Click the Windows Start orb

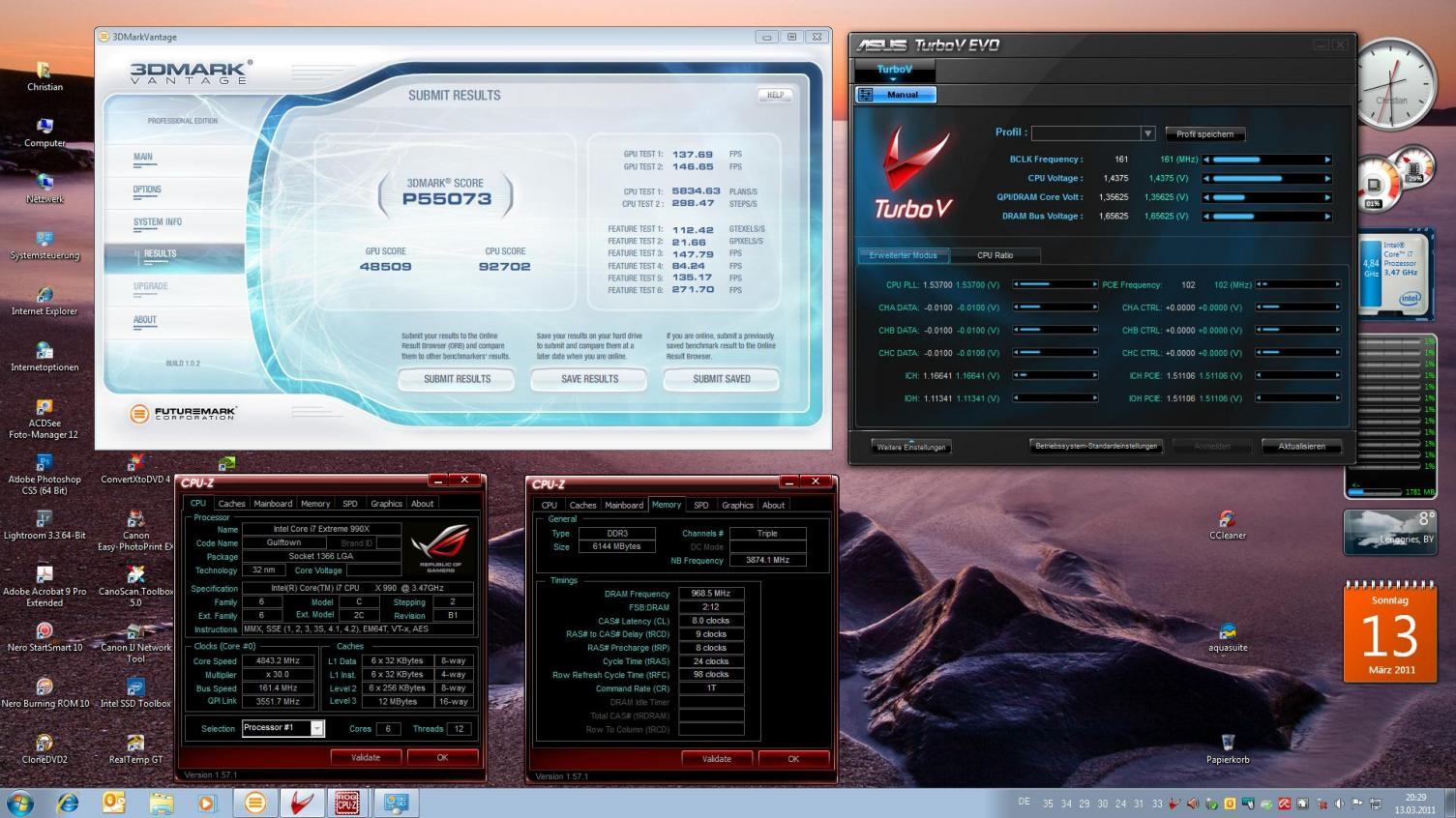(19, 803)
